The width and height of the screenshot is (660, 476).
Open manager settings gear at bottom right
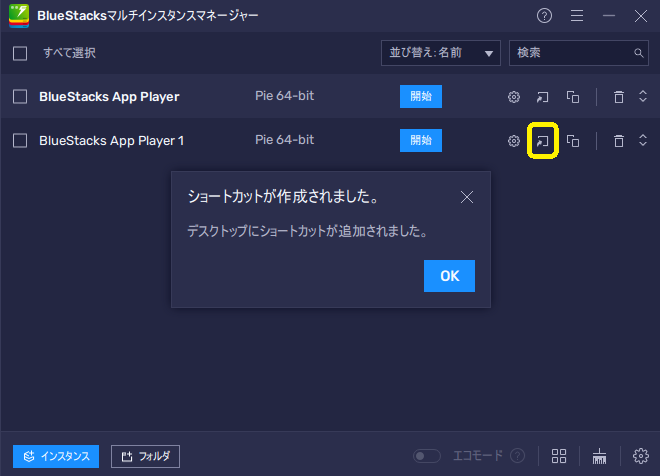[x=641, y=456]
